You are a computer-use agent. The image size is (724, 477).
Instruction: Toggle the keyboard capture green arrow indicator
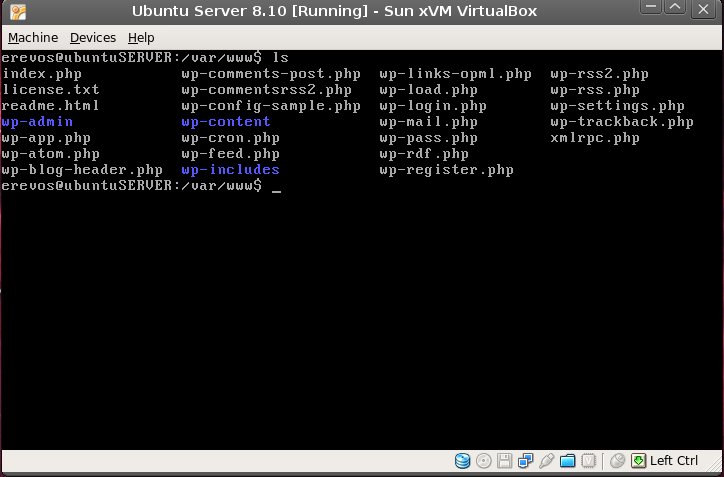[x=638, y=461]
